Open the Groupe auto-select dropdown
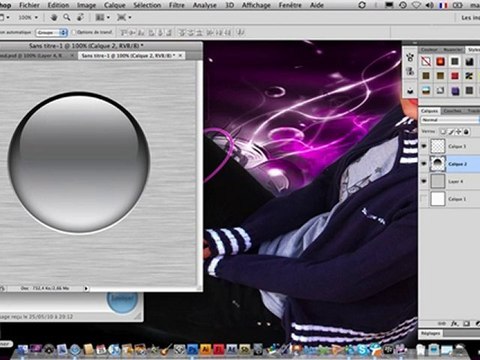 [52, 32]
